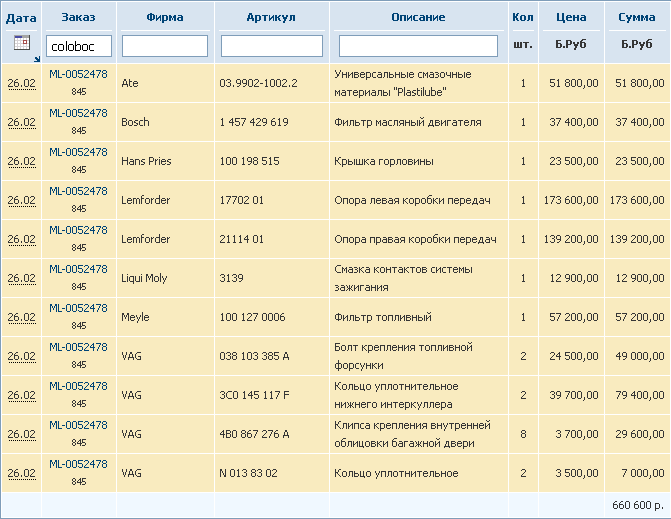Click quantity 8 in the clips row
The image size is (671, 519).
523,434
